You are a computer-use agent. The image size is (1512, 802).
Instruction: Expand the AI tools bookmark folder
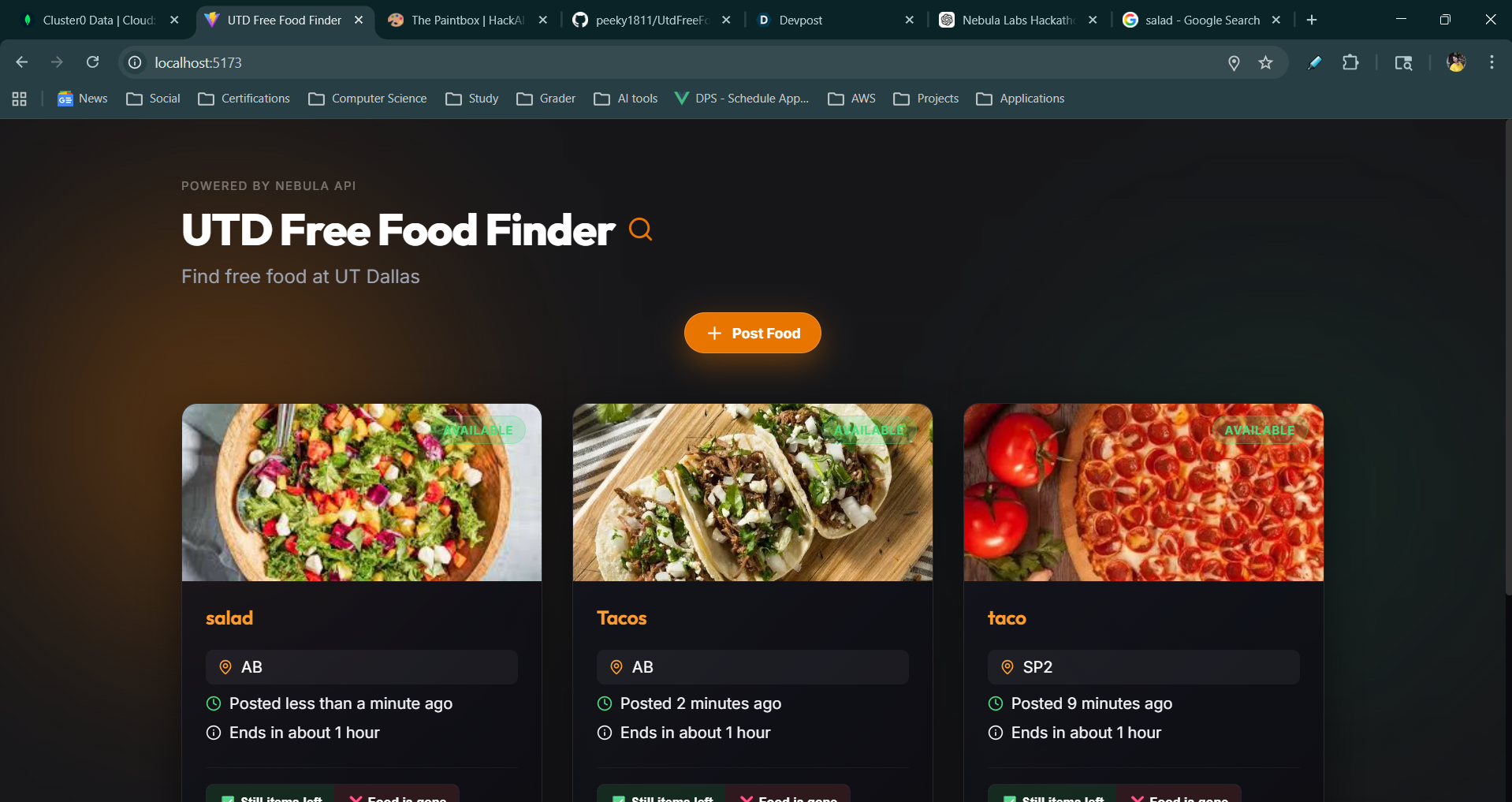(626, 99)
